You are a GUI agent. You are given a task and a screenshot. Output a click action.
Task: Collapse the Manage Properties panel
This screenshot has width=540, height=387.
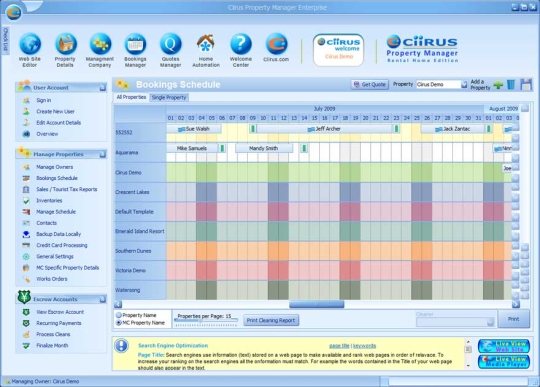103,155
